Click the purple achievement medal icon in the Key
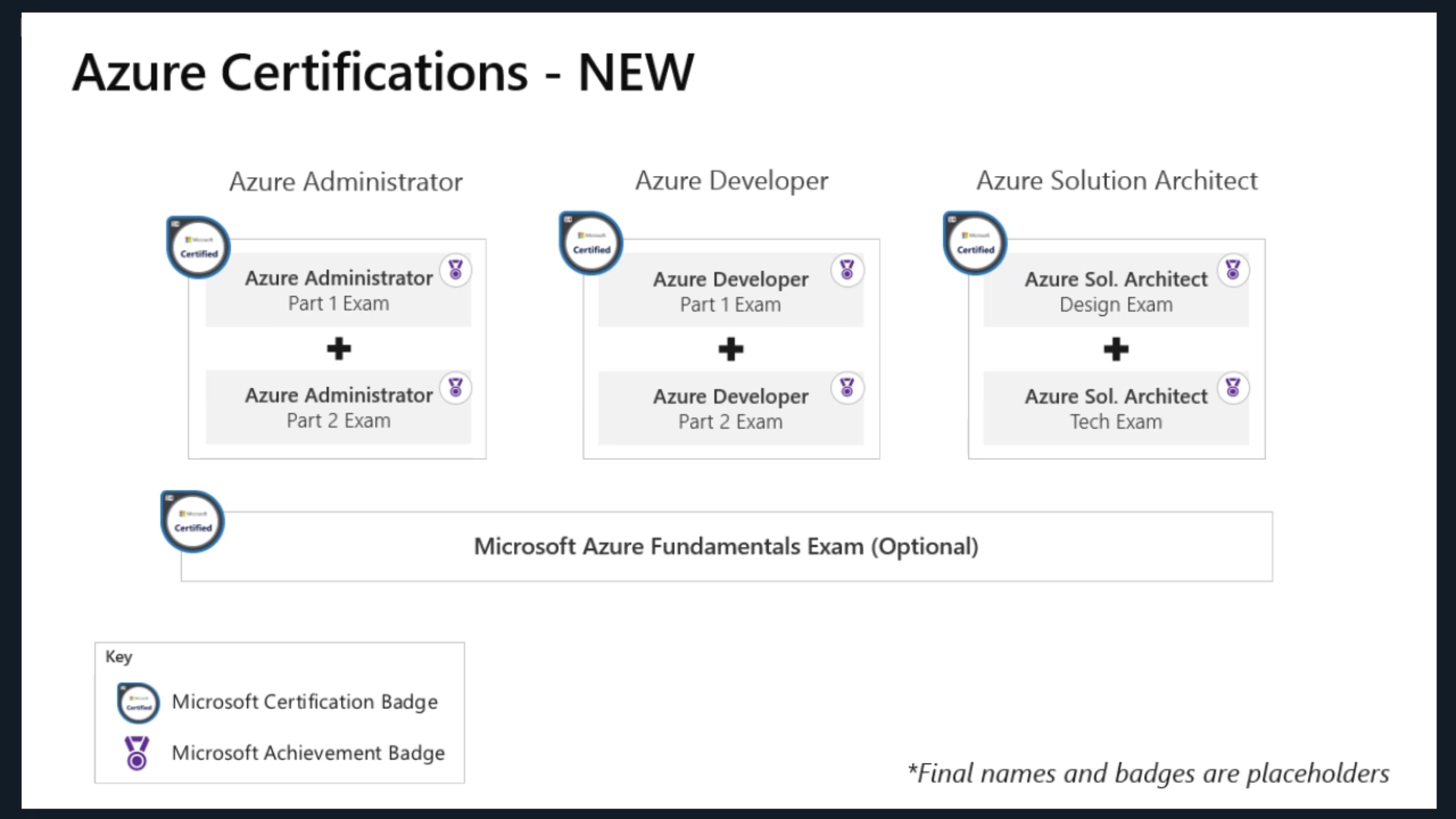This screenshot has height=819, width=1456. 137,753
